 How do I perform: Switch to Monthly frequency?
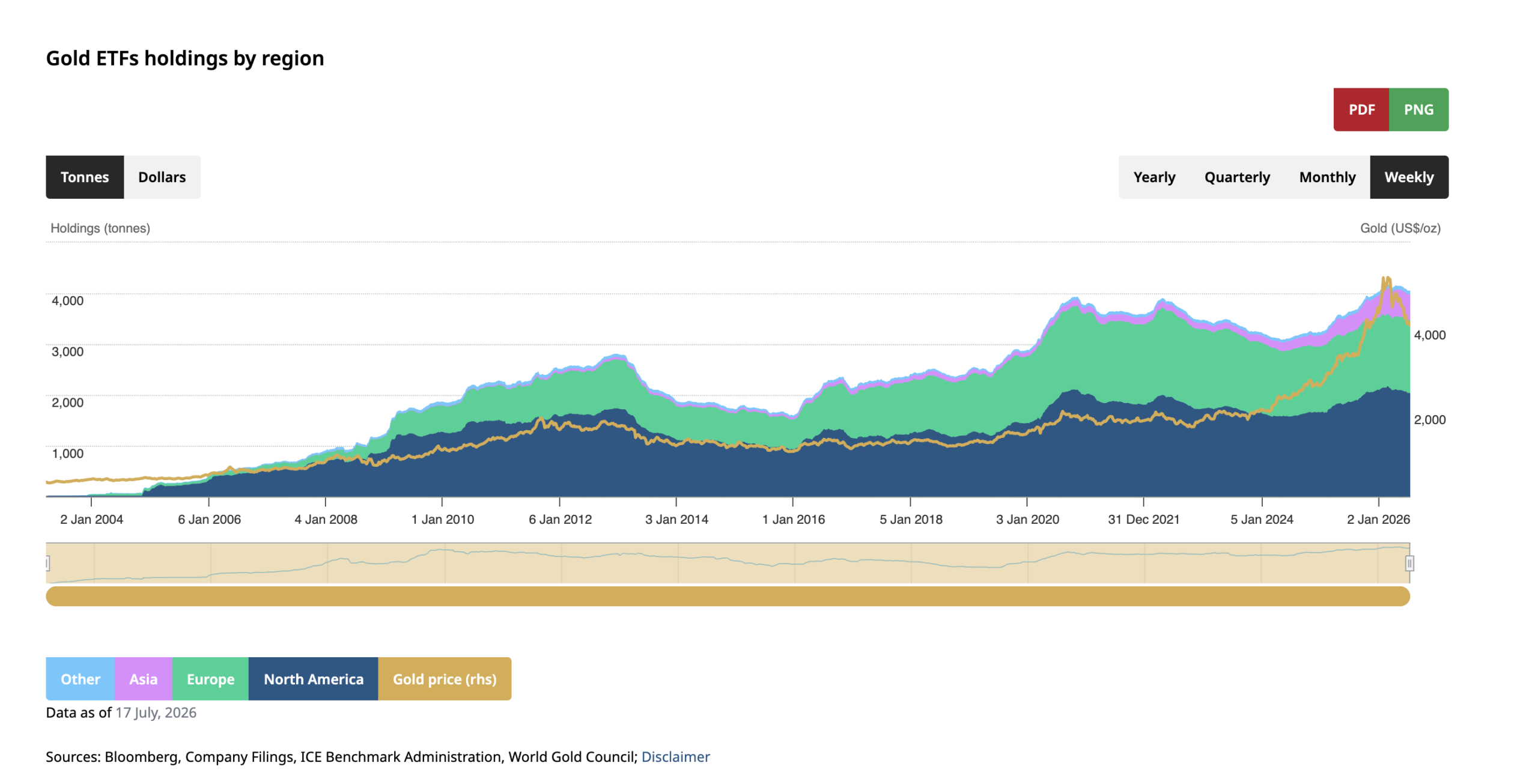click(x=1327, y=177)
